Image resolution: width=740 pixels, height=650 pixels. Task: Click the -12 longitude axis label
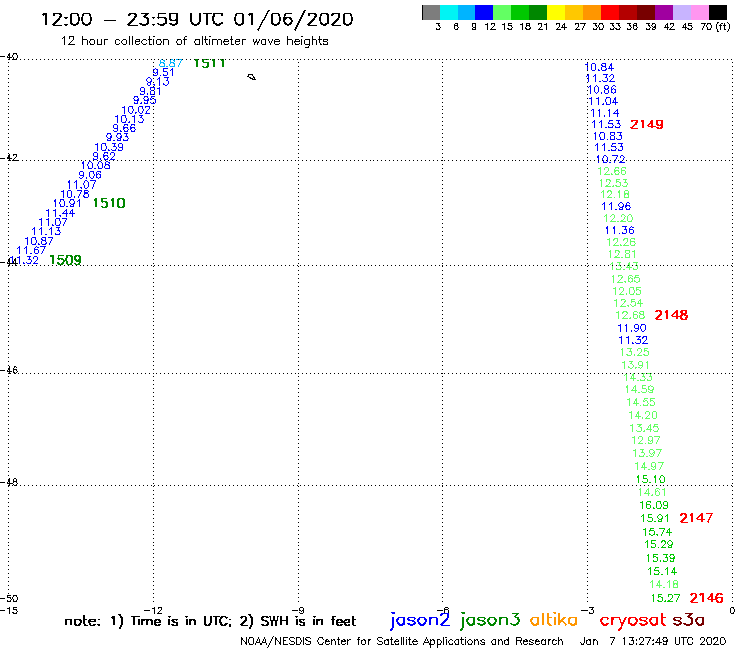point(153,610)
